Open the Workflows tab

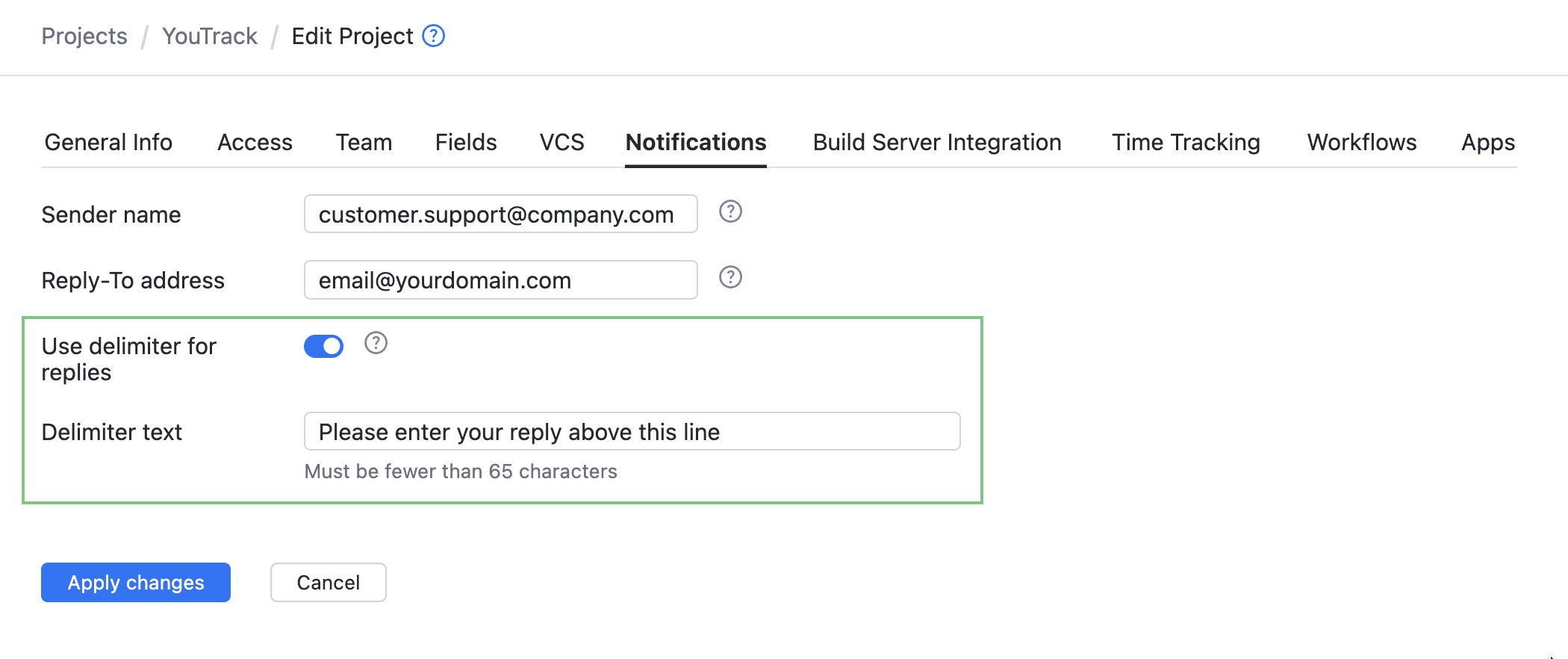[x=1362, y=143]
